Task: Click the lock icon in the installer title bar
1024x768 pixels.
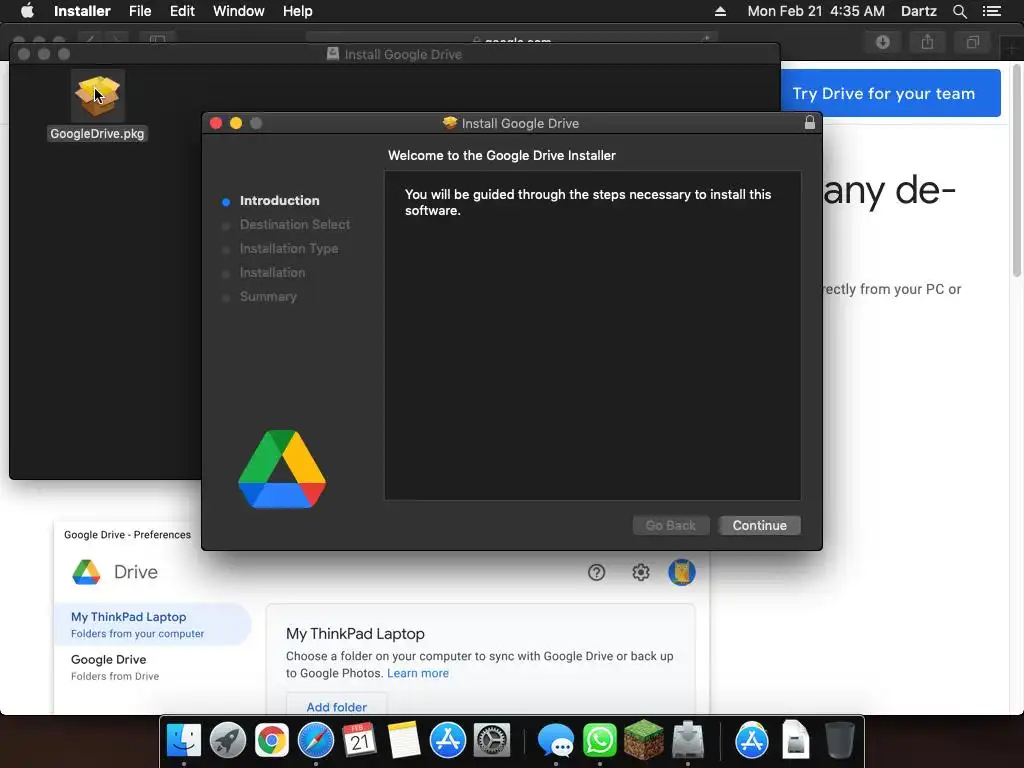Action: tap(810, 122)
